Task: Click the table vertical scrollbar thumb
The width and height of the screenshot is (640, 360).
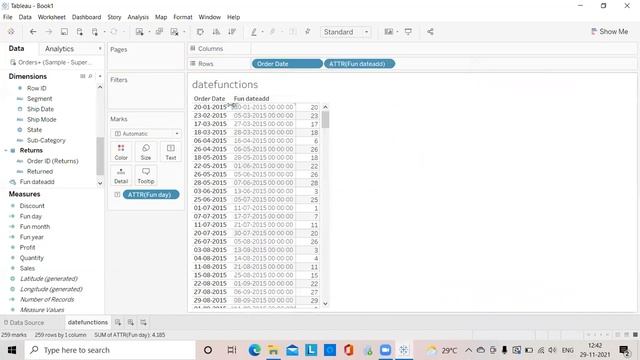Action: (325, 120)
